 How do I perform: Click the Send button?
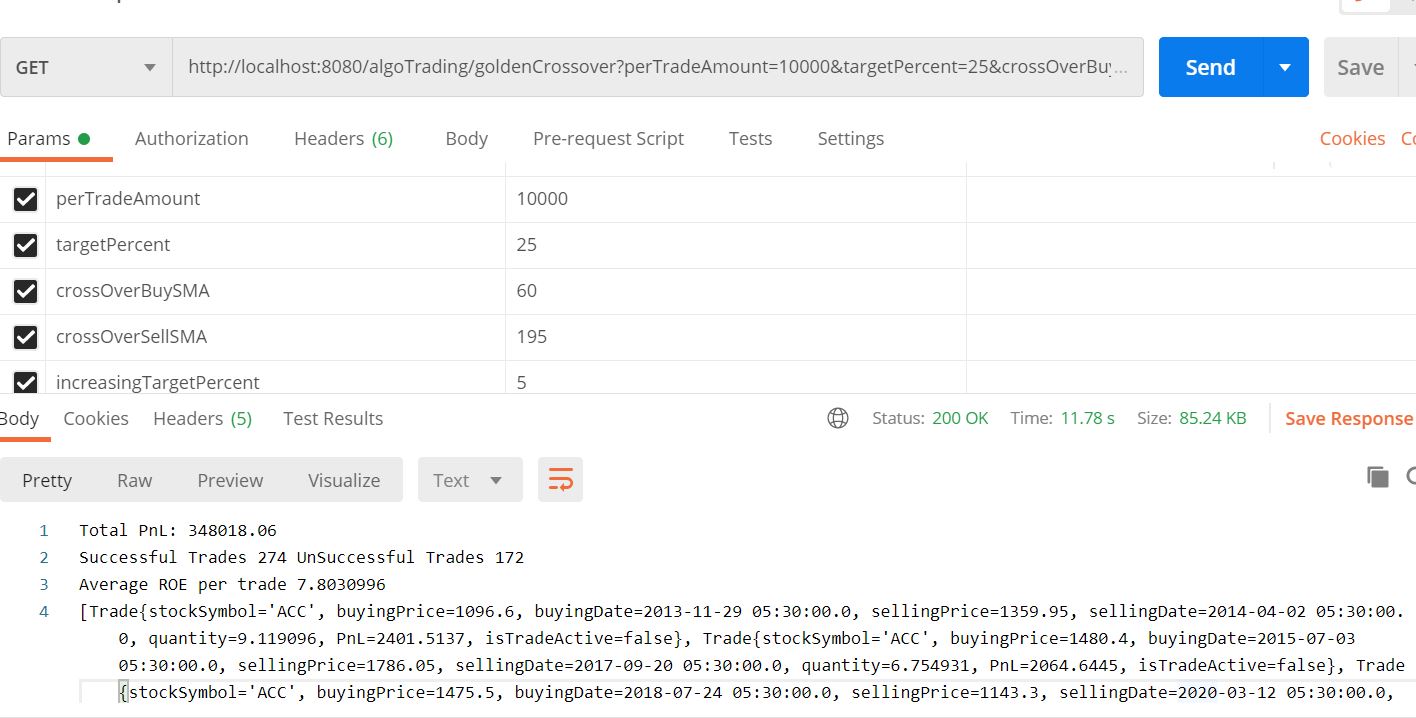[x=1209, y=67]
